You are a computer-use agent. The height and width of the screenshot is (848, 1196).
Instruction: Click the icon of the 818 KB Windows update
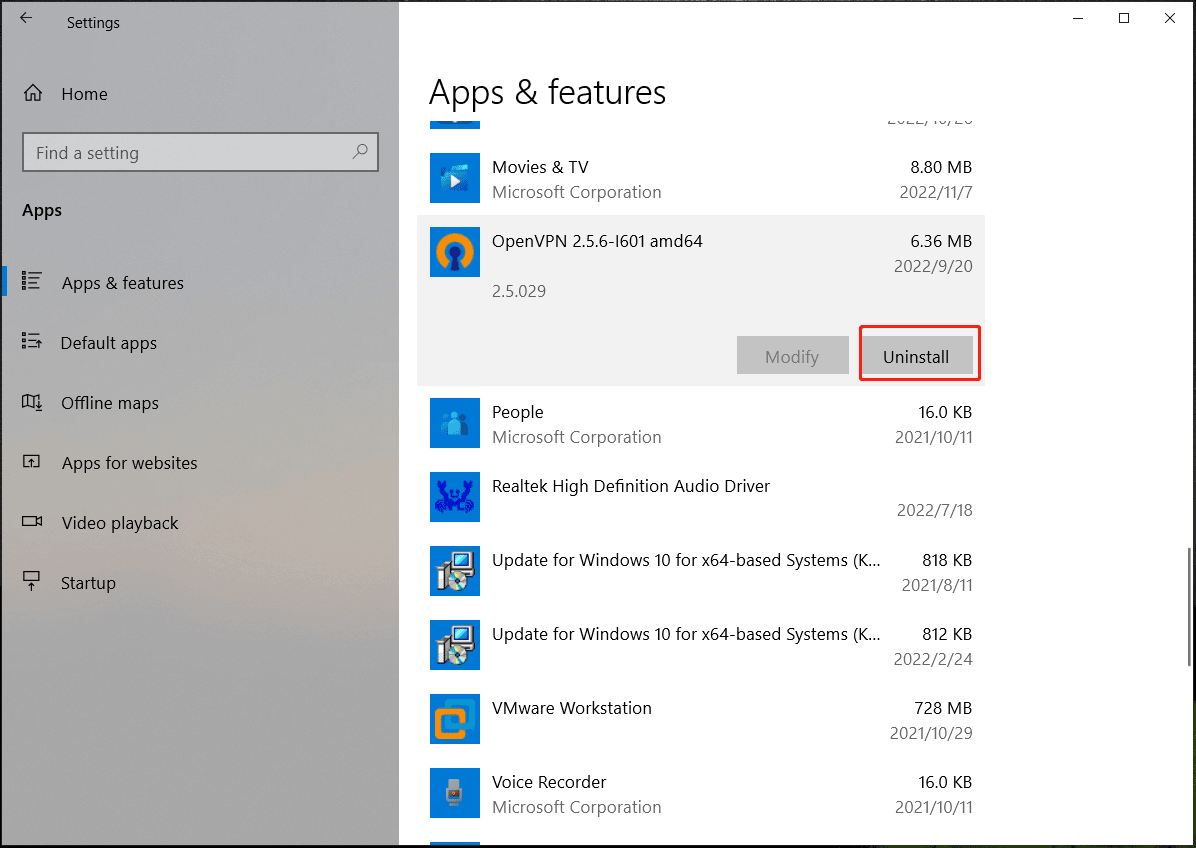click(455, 571)
